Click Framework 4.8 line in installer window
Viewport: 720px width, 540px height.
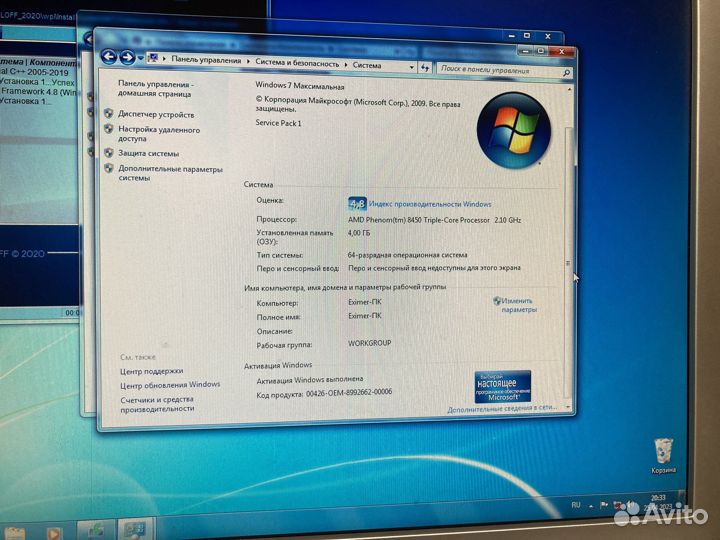pos(39,91)
